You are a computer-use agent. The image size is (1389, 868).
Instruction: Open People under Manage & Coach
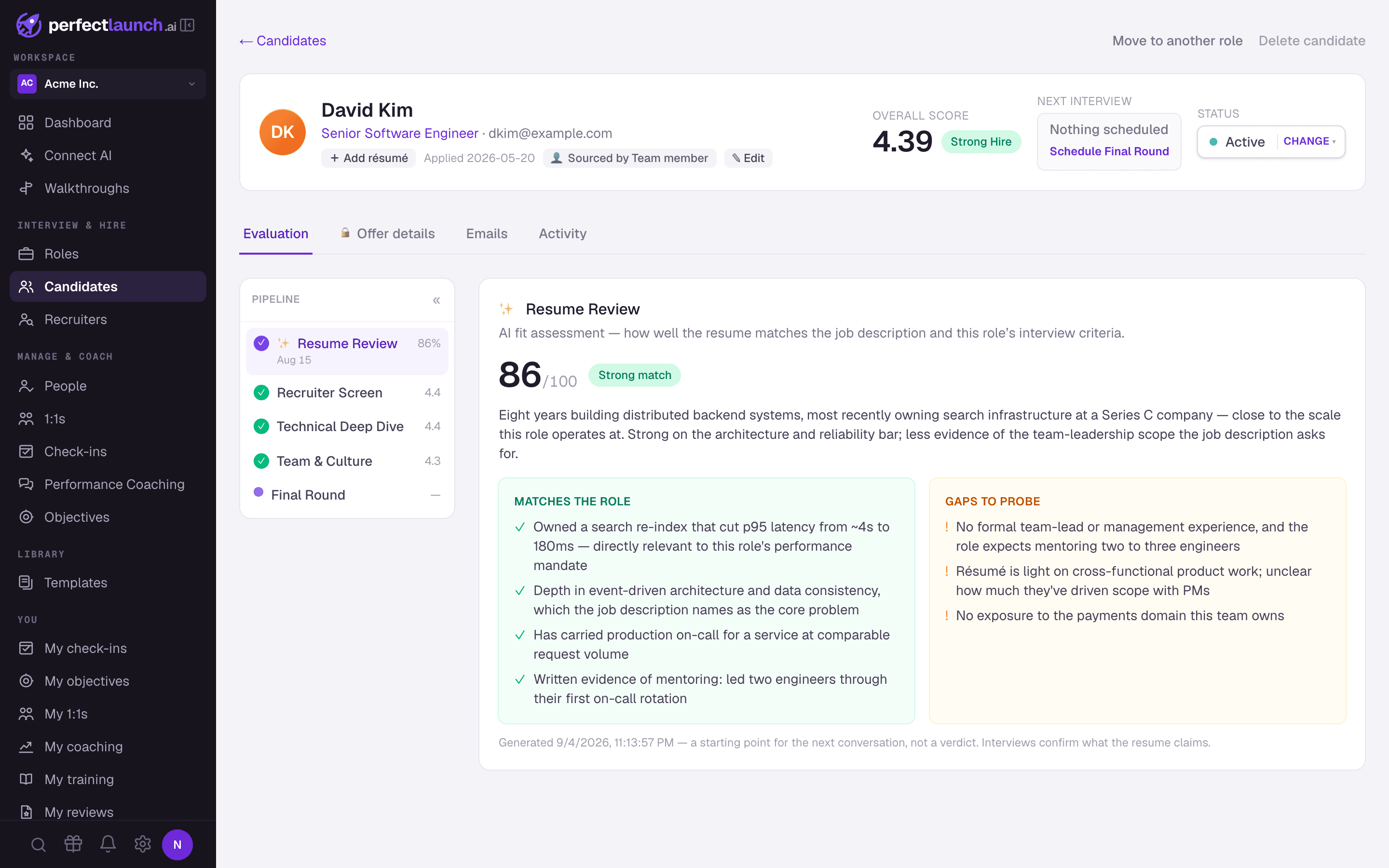[x=108, y=386]
